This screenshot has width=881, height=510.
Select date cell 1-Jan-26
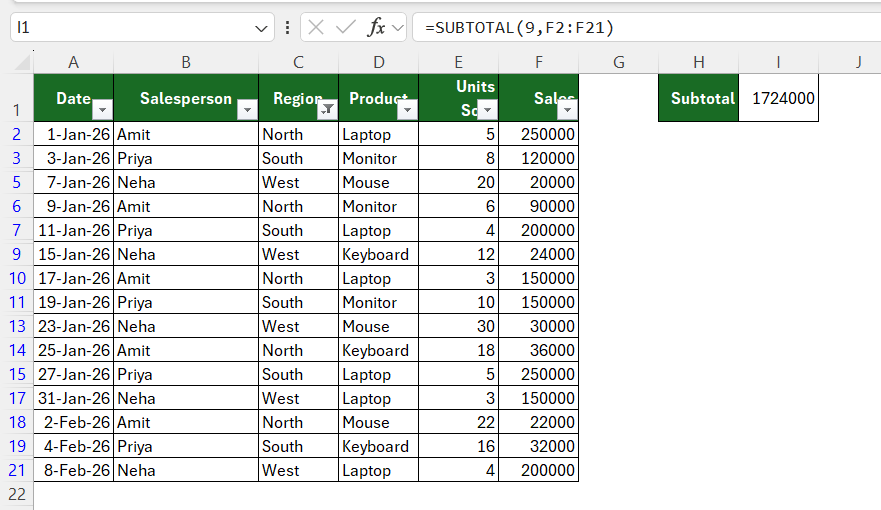coord(74,134)
